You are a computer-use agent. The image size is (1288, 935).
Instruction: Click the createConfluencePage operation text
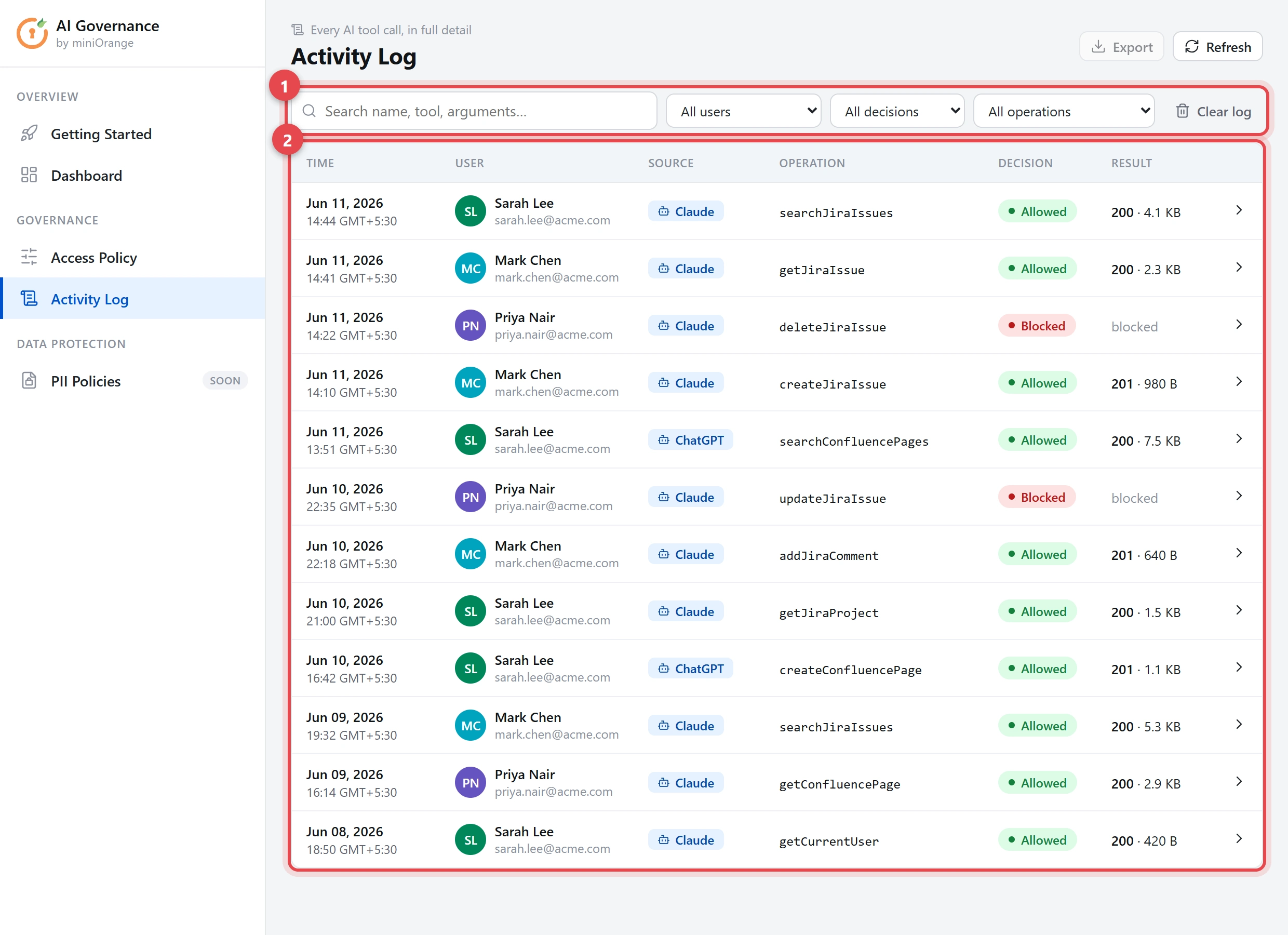pyautogui.click(x=850, y=670)
